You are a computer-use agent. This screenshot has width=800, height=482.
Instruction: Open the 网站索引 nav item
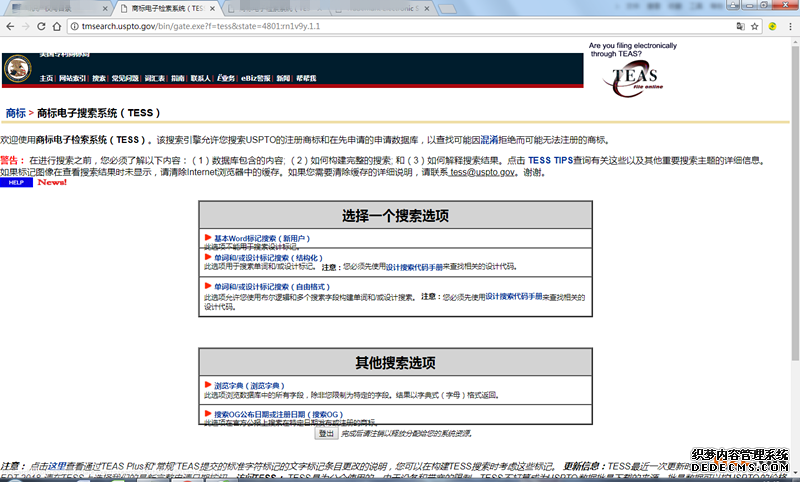(x=72, y=78)
